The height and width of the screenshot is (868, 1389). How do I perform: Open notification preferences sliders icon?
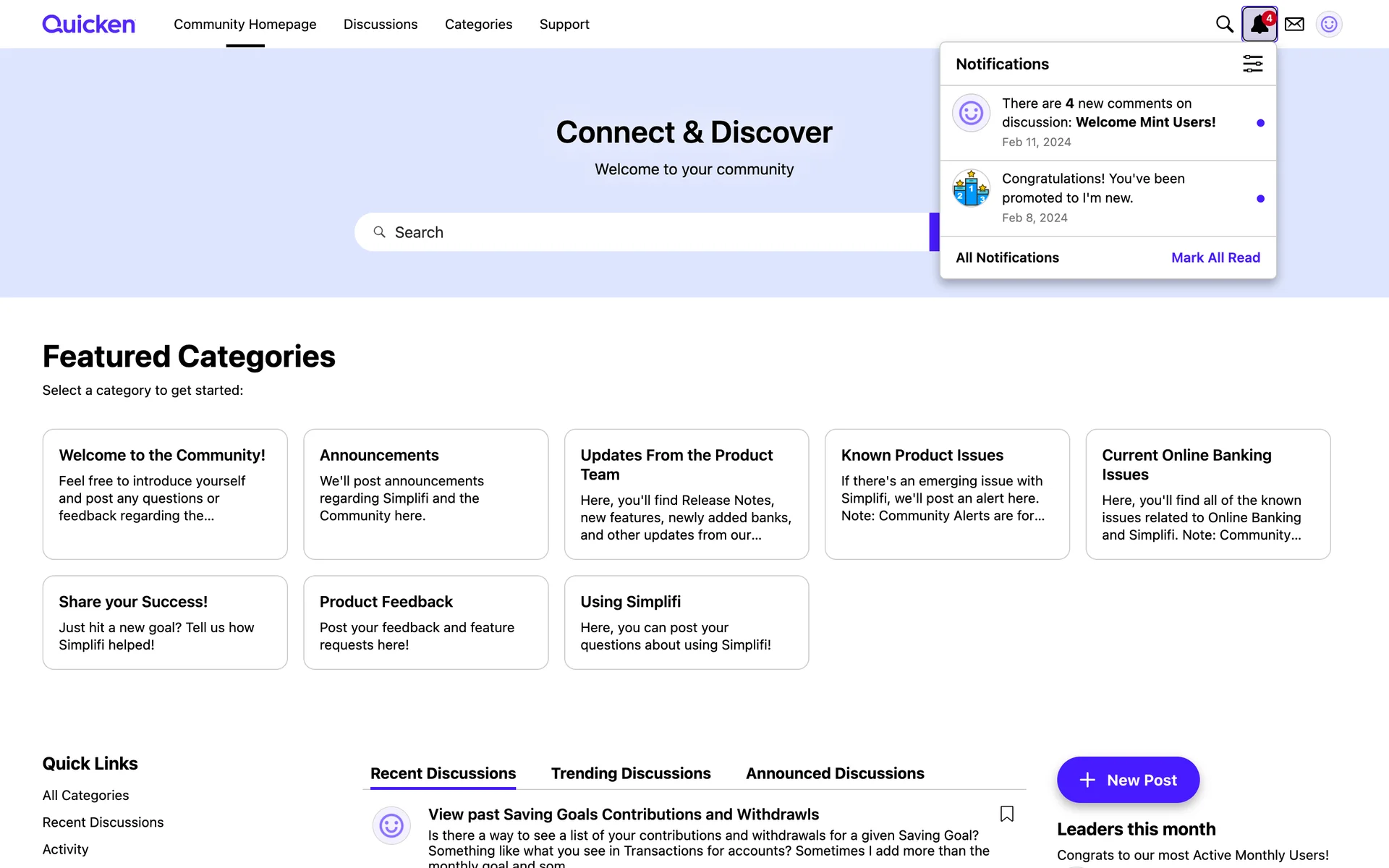pos(1252,64)
